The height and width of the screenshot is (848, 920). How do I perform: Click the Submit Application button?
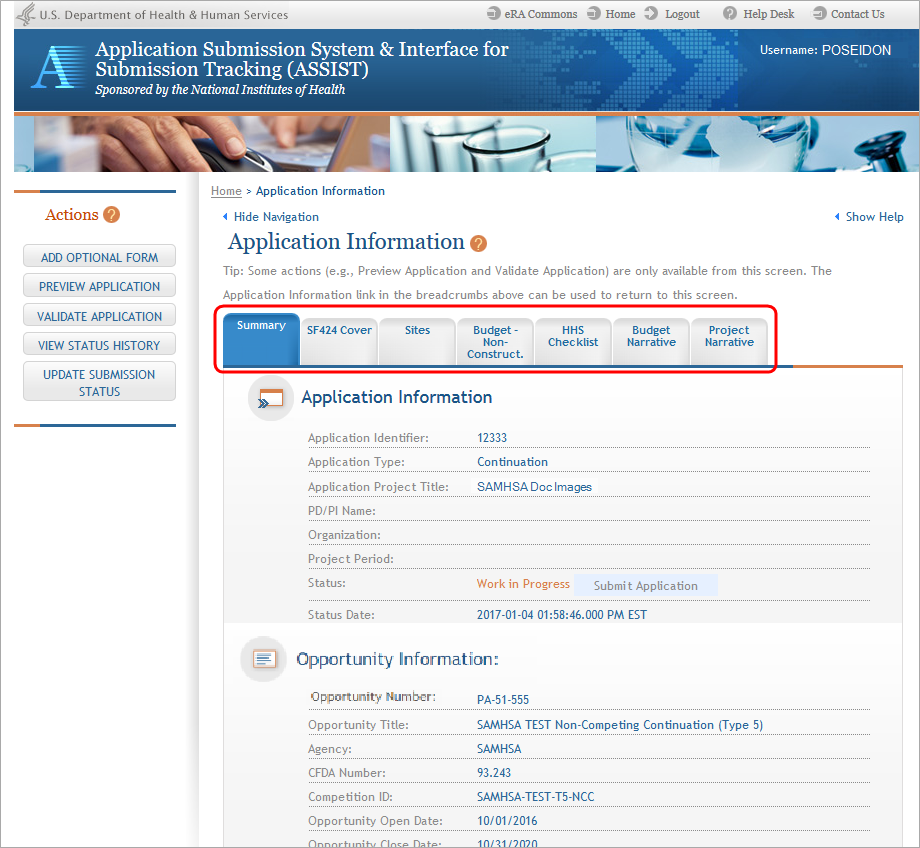(645, 586)
